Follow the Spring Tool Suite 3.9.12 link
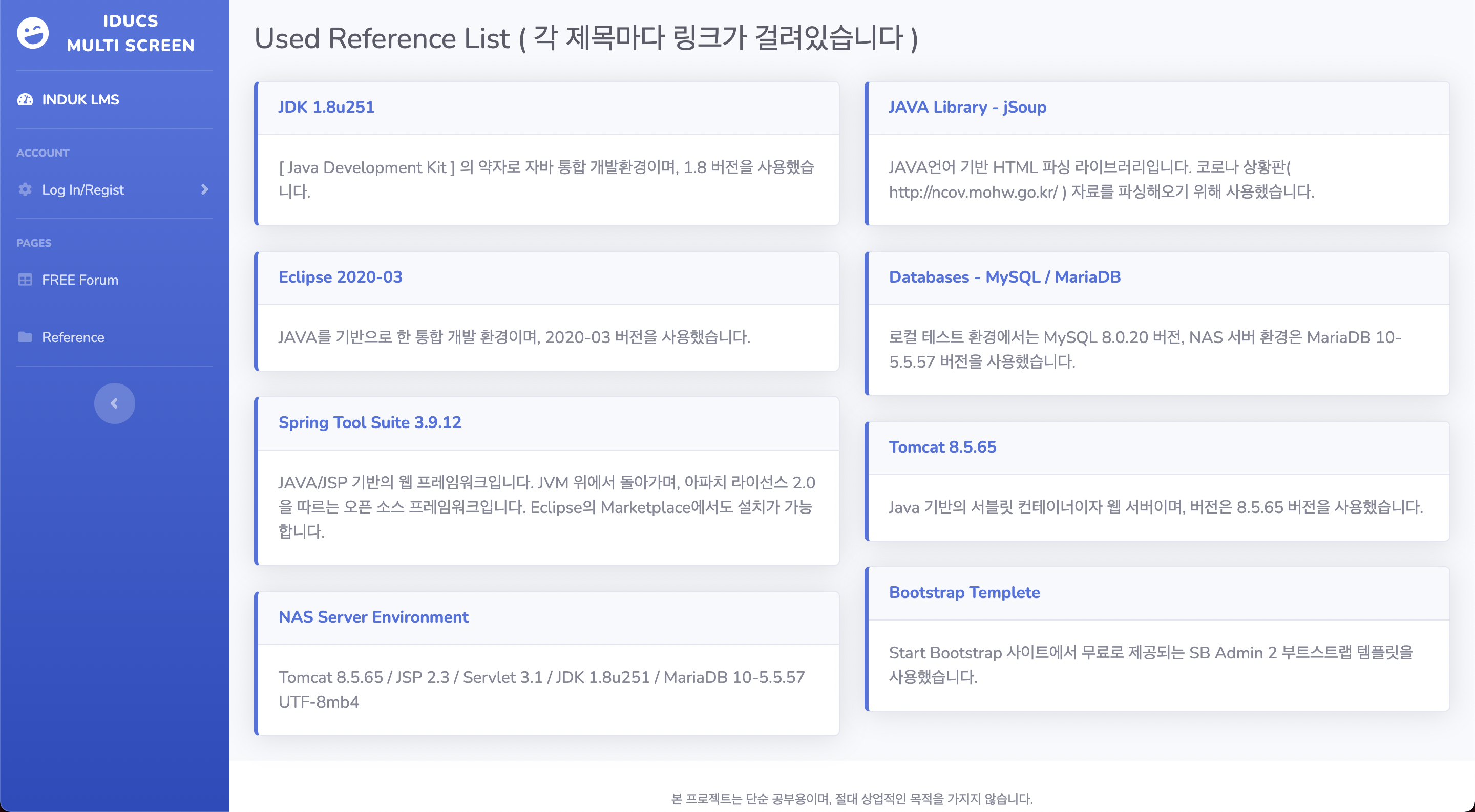Image resolution: width=1475 pixels, height=812 pixels. coord(369,422)
